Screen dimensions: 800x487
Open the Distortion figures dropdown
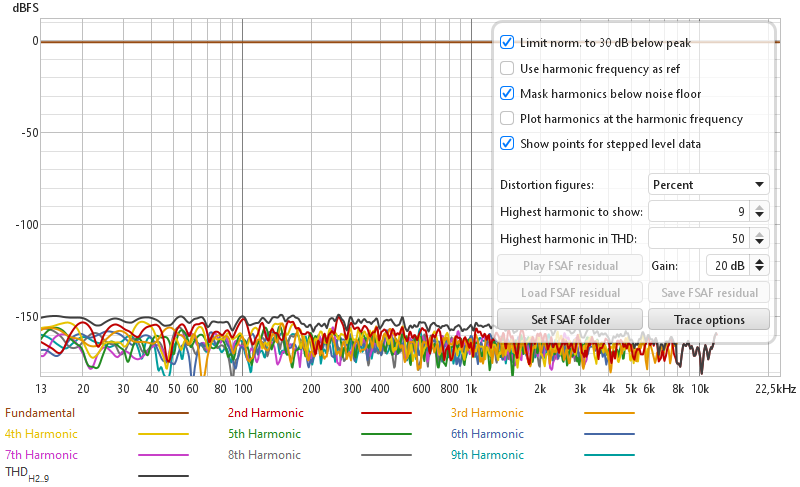(x=708, y=185)
